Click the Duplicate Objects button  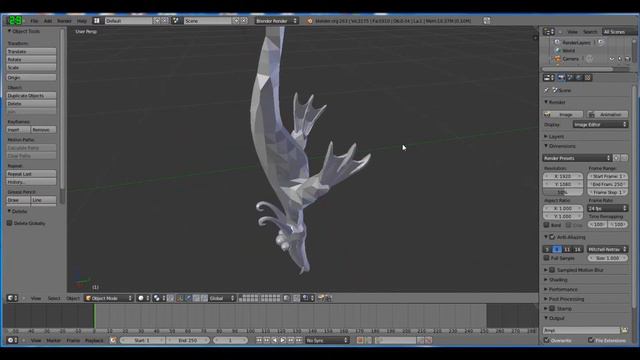31,96
